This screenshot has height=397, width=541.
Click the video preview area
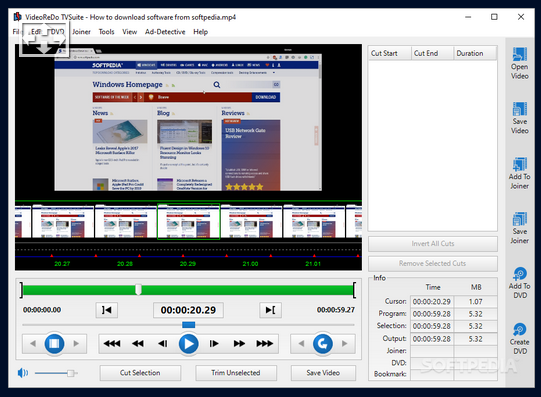188,122
